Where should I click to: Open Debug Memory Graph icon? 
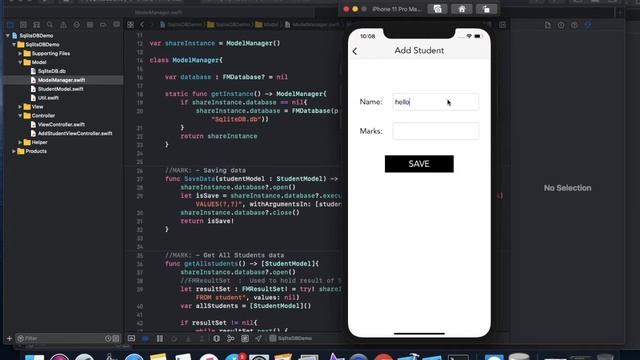coord(231,338)
